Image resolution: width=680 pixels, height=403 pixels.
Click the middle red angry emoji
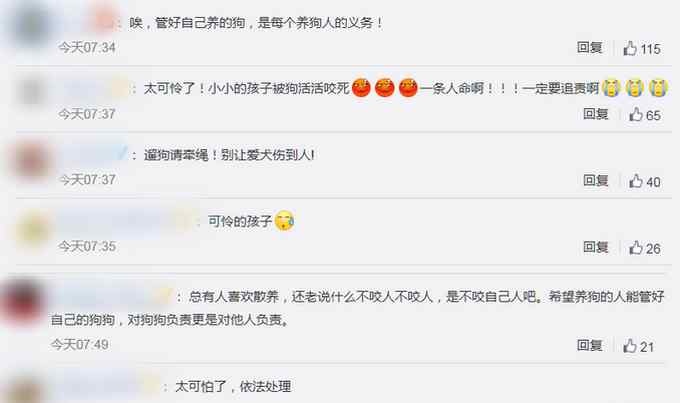pyautogui.click(x=384, y=88)
